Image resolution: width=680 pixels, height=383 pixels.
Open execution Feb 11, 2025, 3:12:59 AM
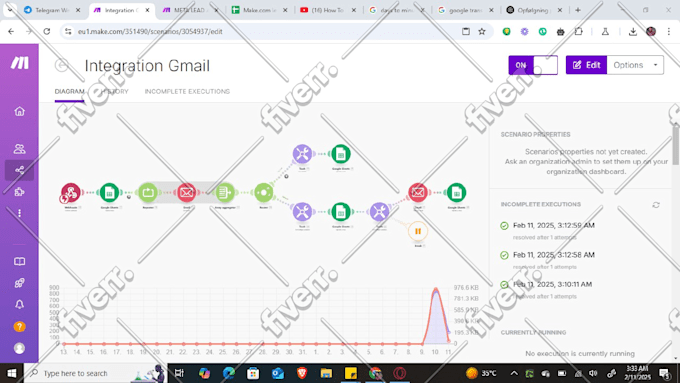554,225
